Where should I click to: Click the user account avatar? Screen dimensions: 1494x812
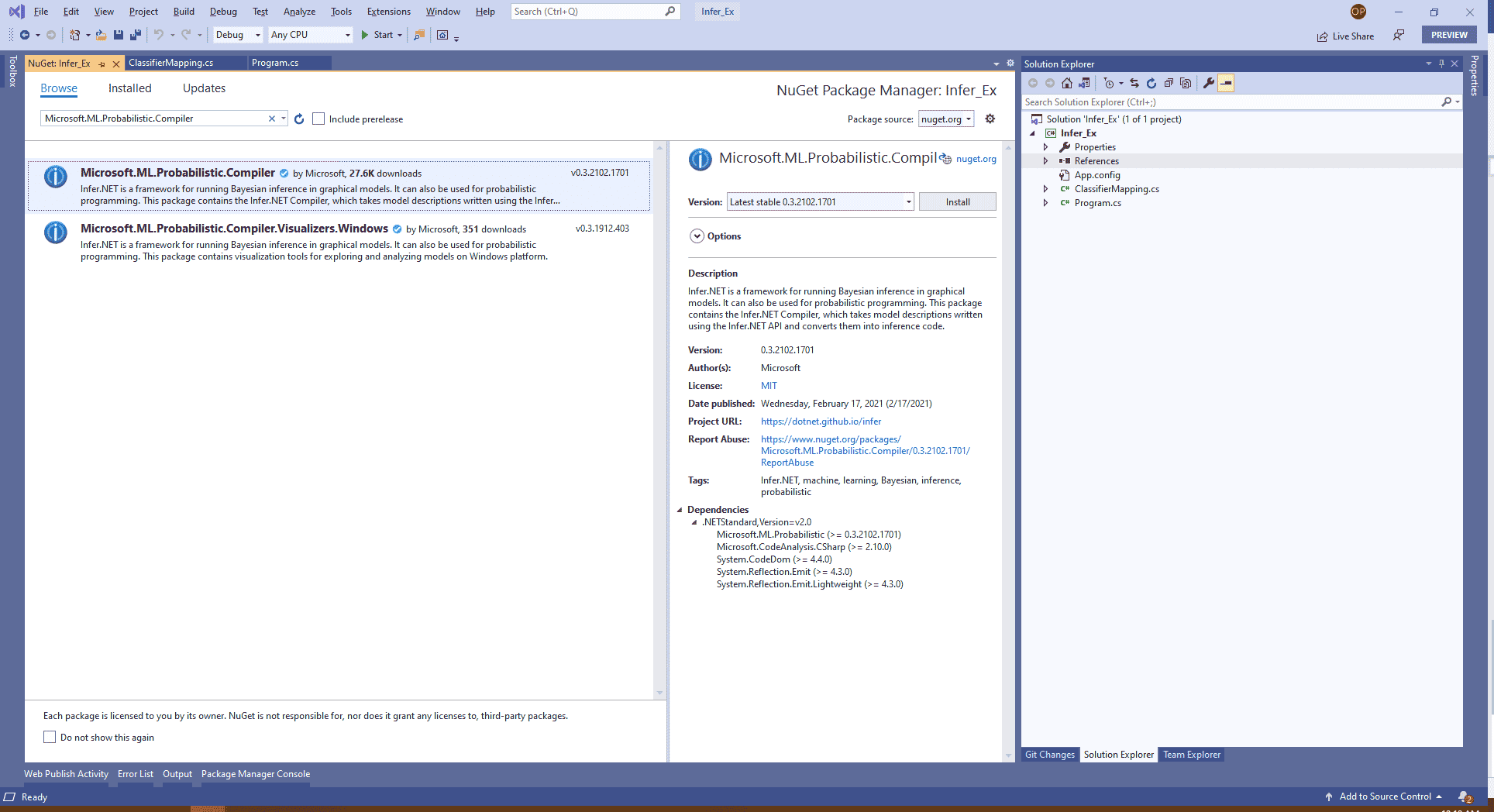click(x=1358, y=12)
